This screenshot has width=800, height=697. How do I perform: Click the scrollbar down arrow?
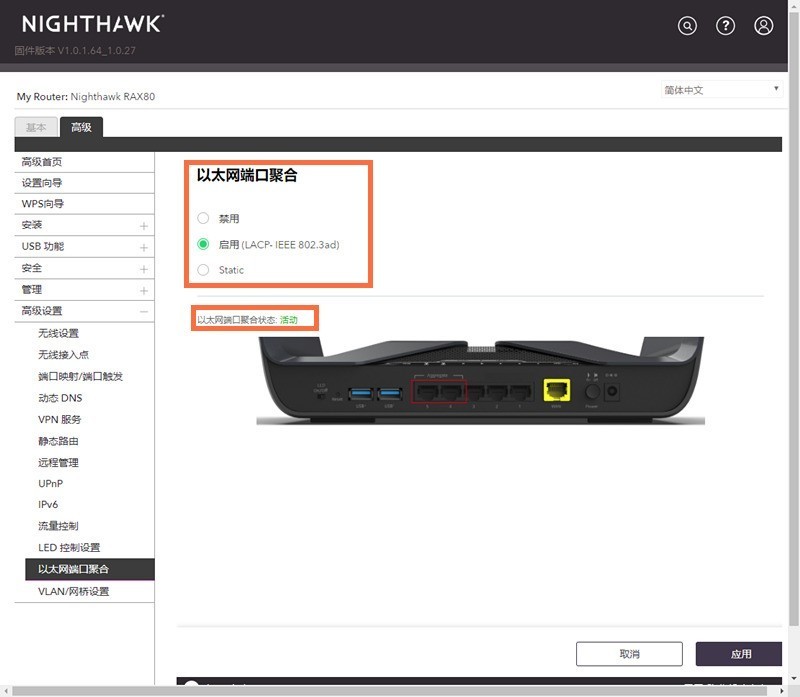[794, 678]
